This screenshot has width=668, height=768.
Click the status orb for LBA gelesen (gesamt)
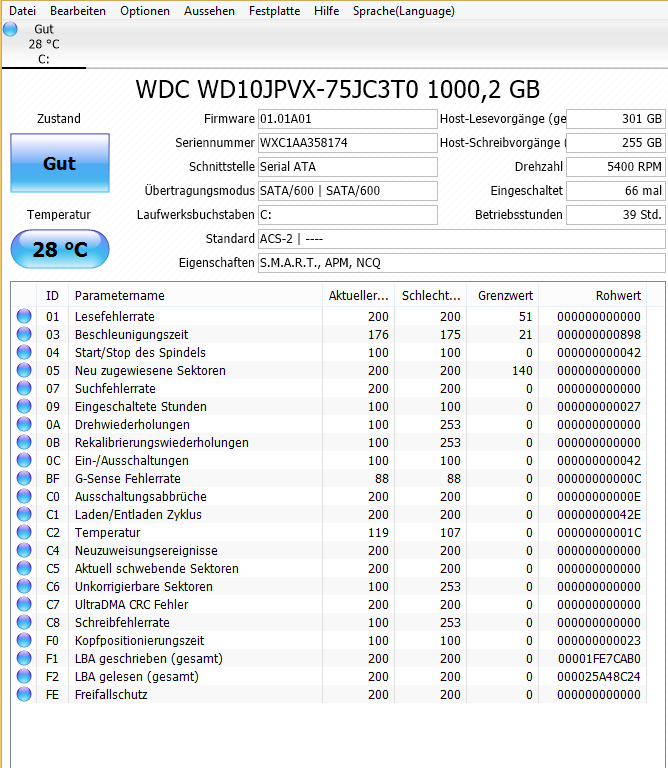pyautogui.click(x=24, y=676)
